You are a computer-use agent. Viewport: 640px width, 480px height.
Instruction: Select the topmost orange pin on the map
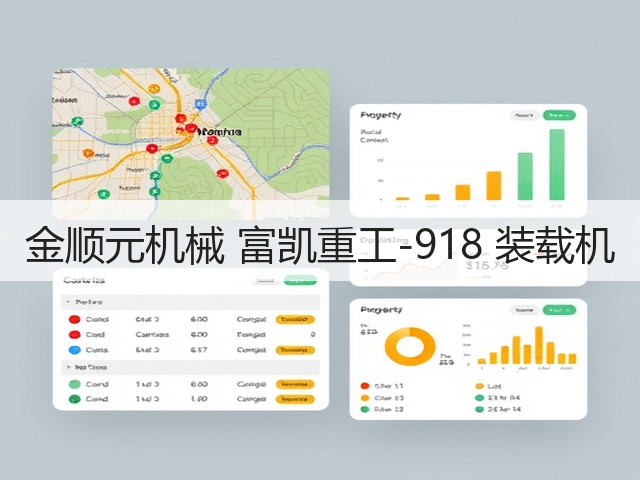click(154, 89)
